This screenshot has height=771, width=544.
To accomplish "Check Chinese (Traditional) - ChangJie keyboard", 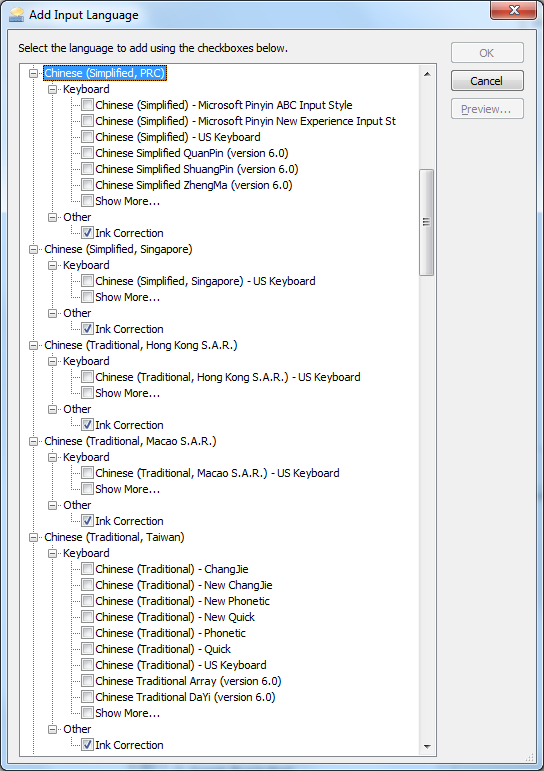I will [88, 569].
